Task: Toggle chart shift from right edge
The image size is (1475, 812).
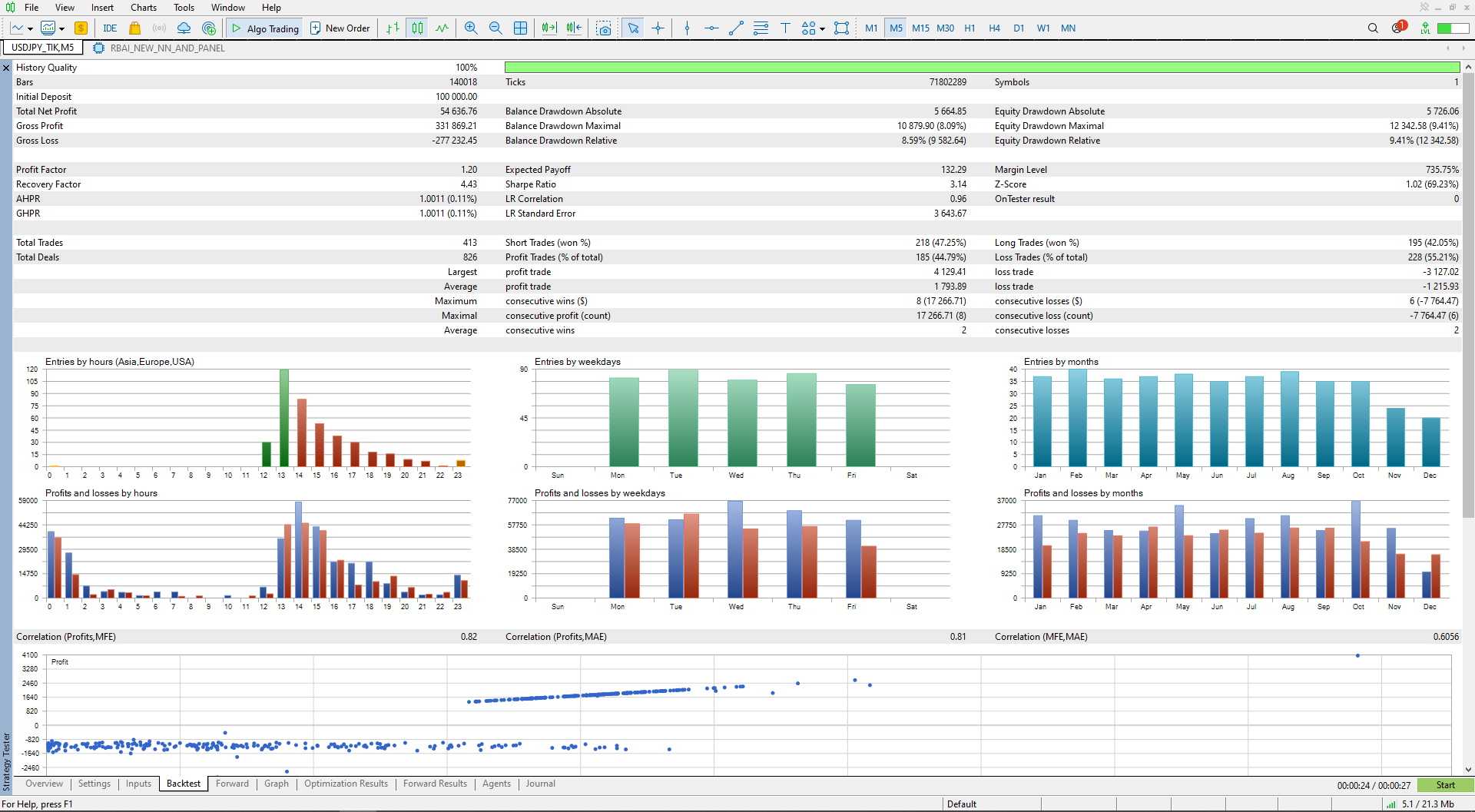Action: 574,28
